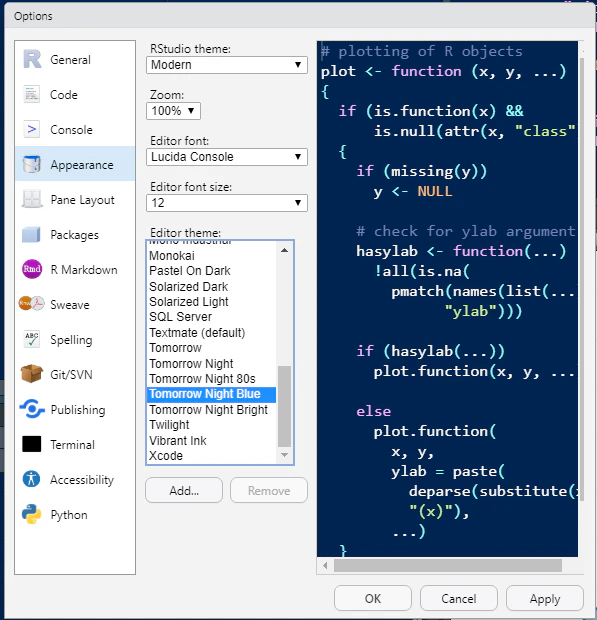This screenshot has height=620, width=597.
Task: Open Editor font size dropdown
Action: (x=227, y=203)
